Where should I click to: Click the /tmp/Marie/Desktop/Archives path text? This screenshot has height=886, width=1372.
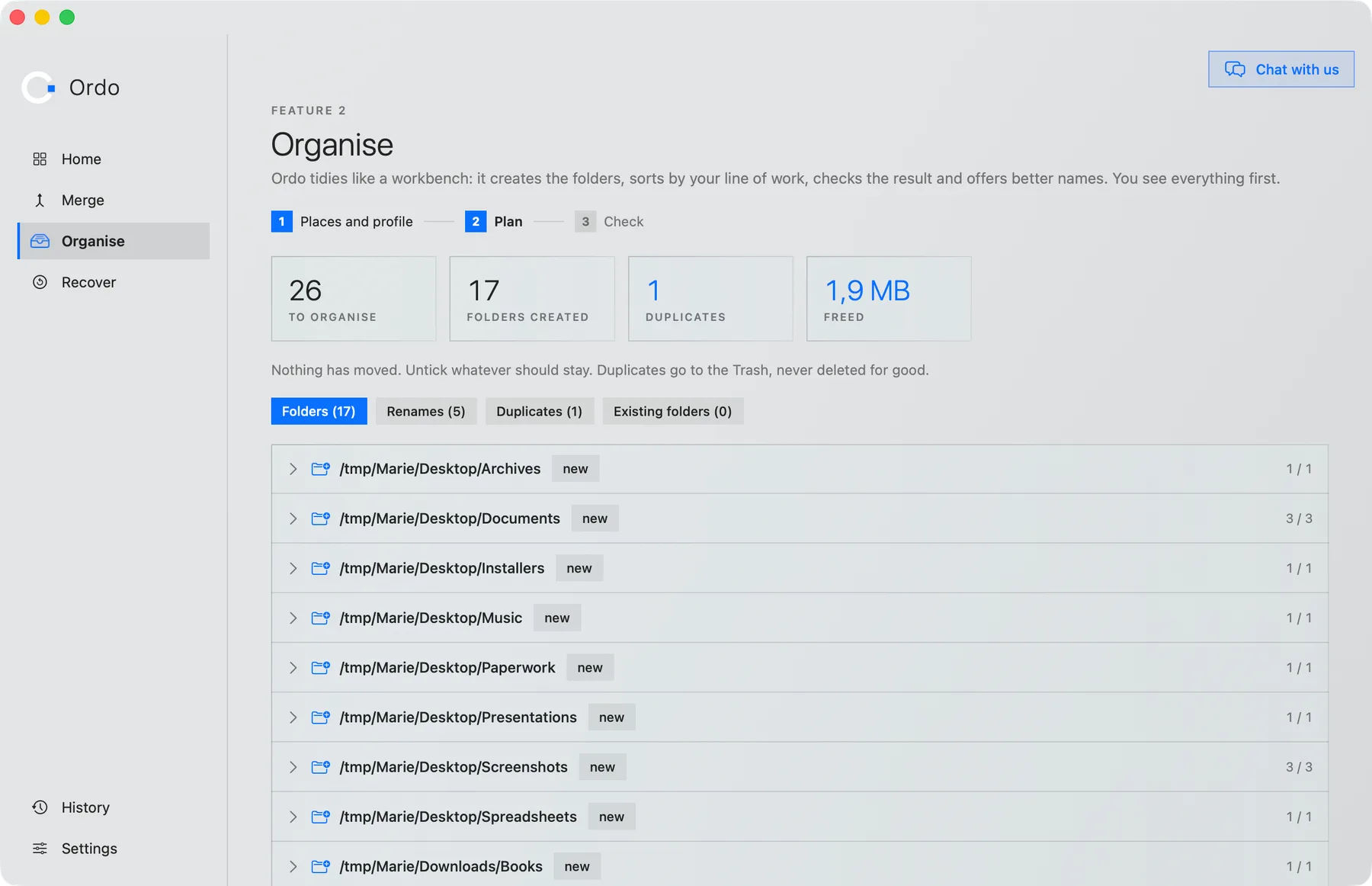440,469
